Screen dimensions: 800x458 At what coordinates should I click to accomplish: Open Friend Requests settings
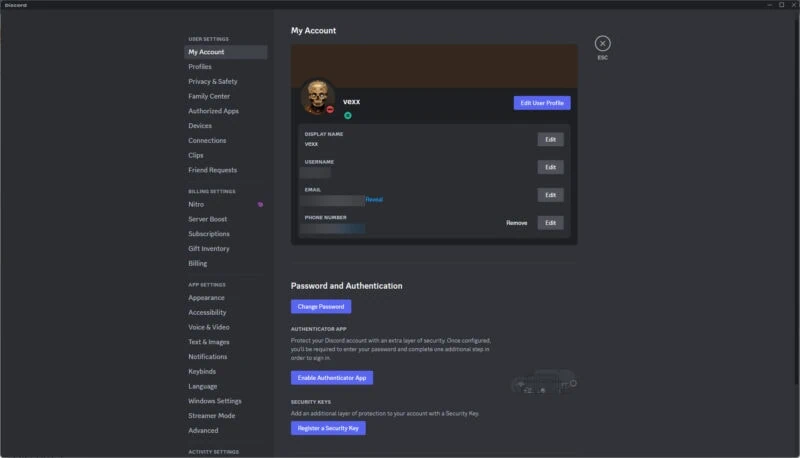coord(226,170)
